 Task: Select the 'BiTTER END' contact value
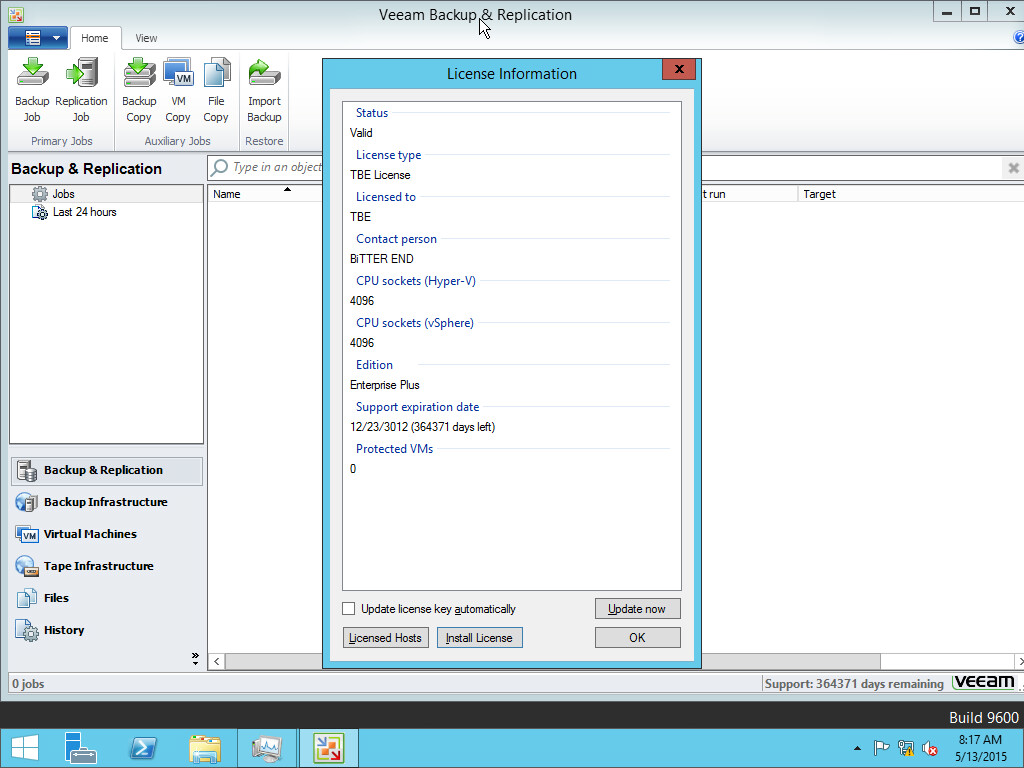(381, 259)
